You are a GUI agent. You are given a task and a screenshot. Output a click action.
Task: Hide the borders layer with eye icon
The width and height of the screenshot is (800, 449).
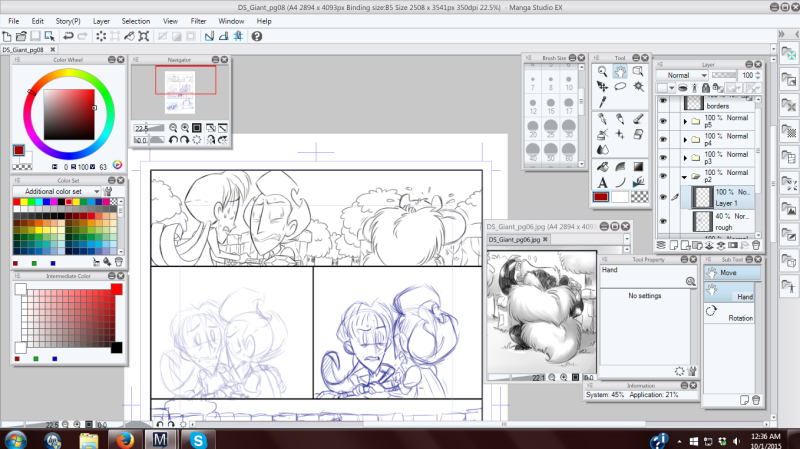pos(663,101)
